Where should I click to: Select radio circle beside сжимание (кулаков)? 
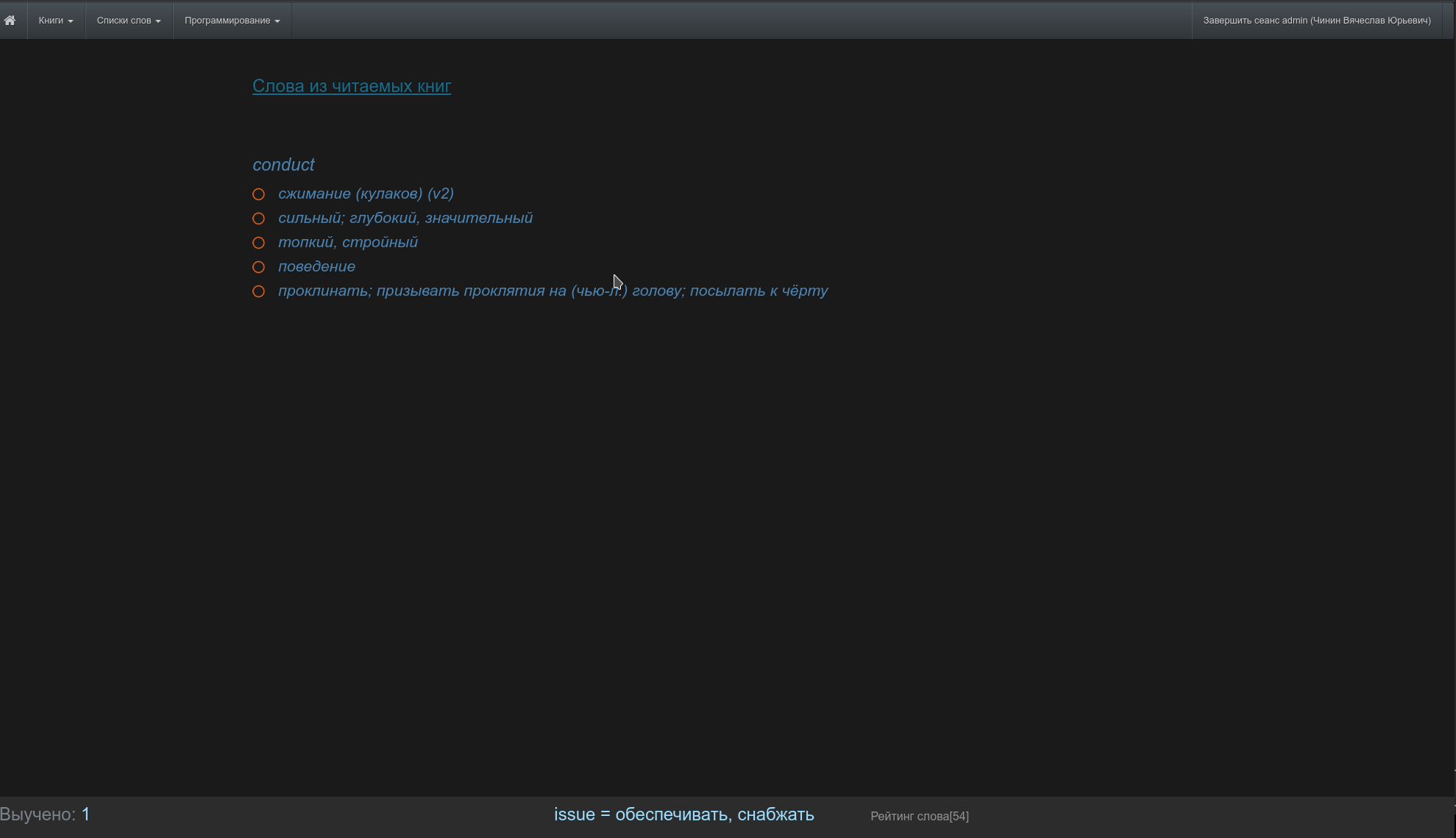coord(258,194)
